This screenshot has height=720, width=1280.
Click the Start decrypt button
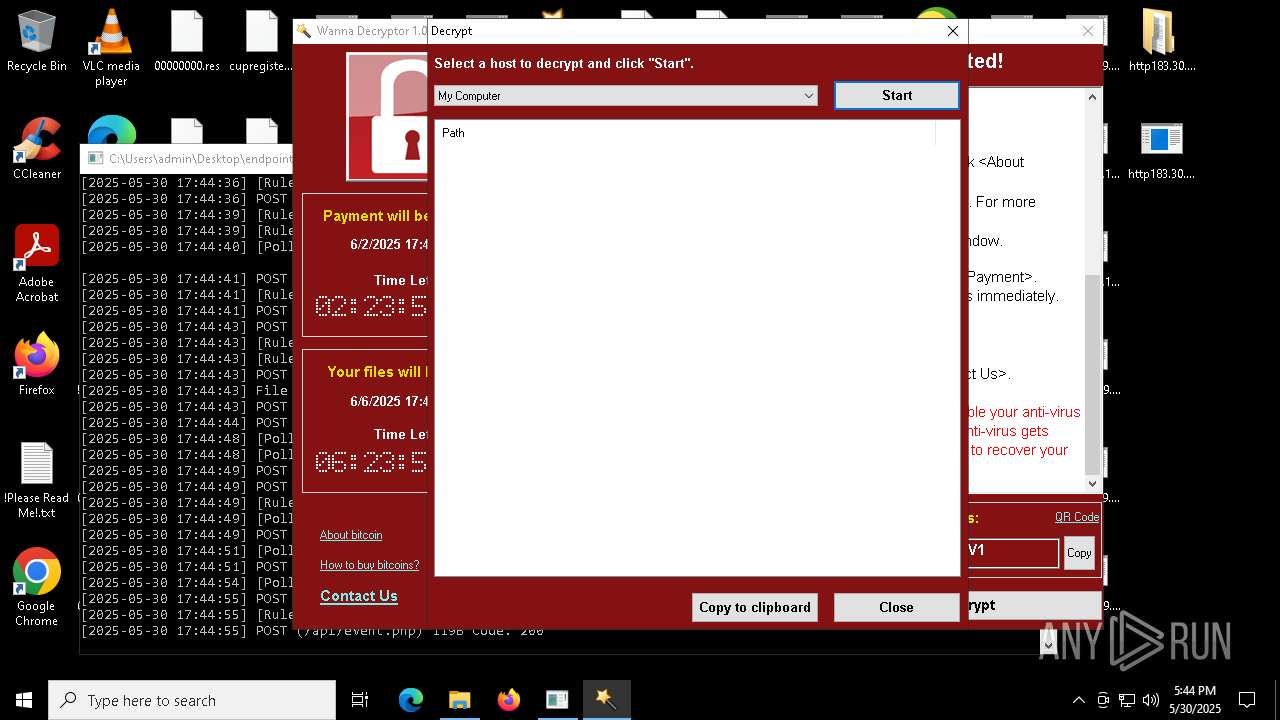pyautogui.click(x=897, y=95)
